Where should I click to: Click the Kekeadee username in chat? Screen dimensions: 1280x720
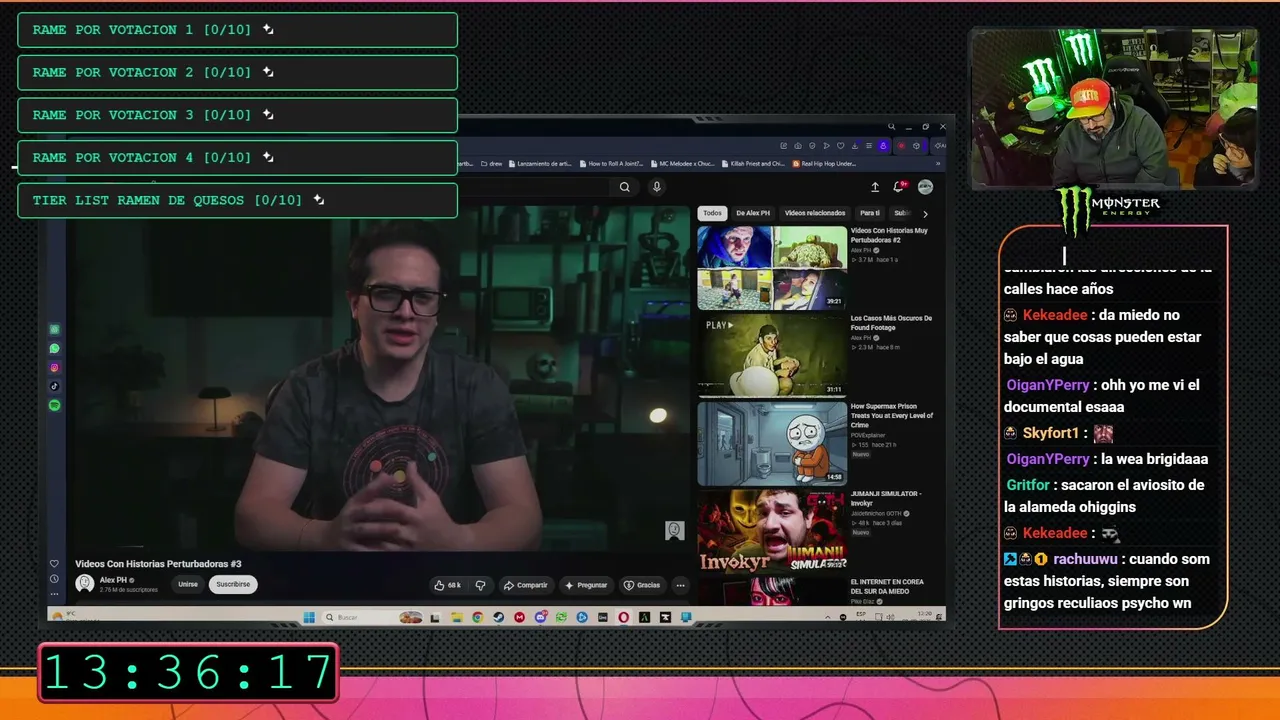coord(1055,315)
